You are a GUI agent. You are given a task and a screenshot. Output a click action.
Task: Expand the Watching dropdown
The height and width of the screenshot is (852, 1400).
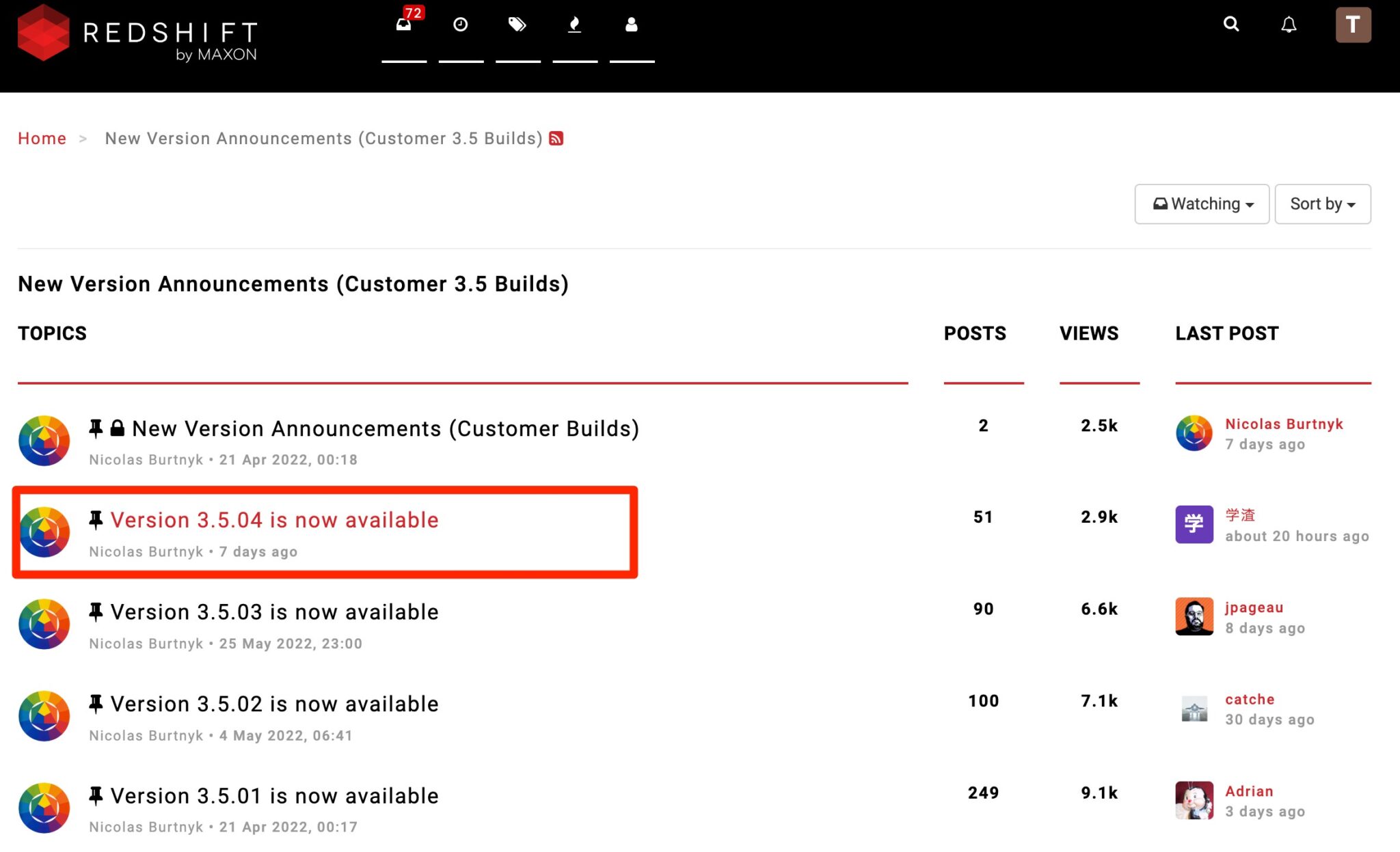tap(1202, 204)
